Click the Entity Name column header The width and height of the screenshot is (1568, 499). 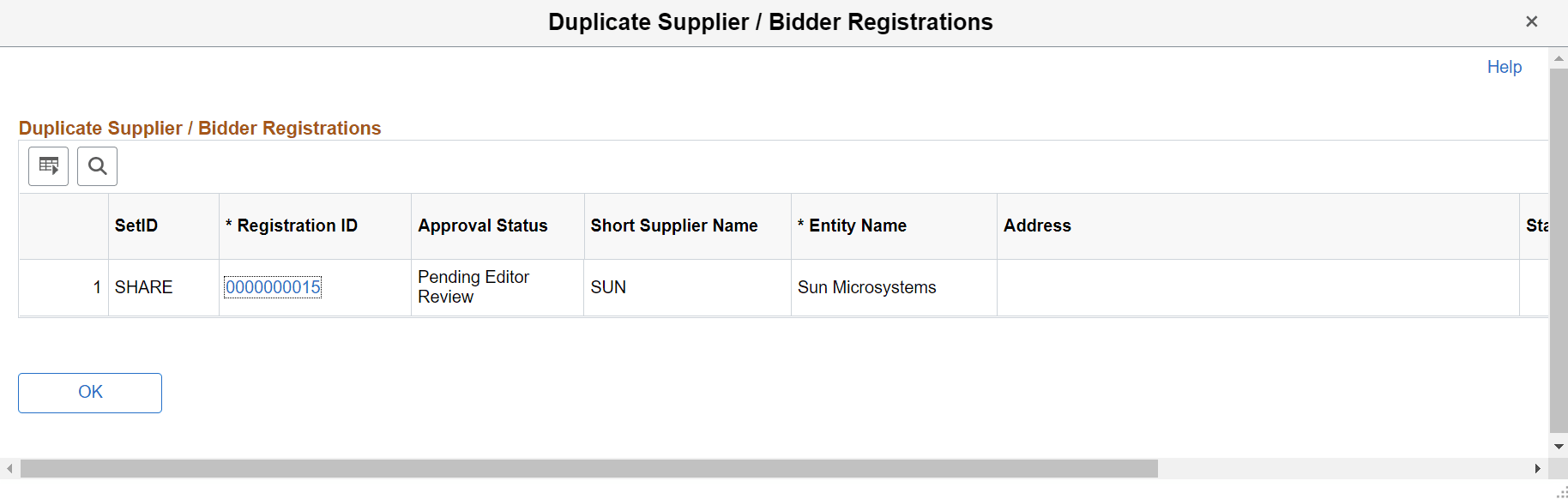point(852,225)
